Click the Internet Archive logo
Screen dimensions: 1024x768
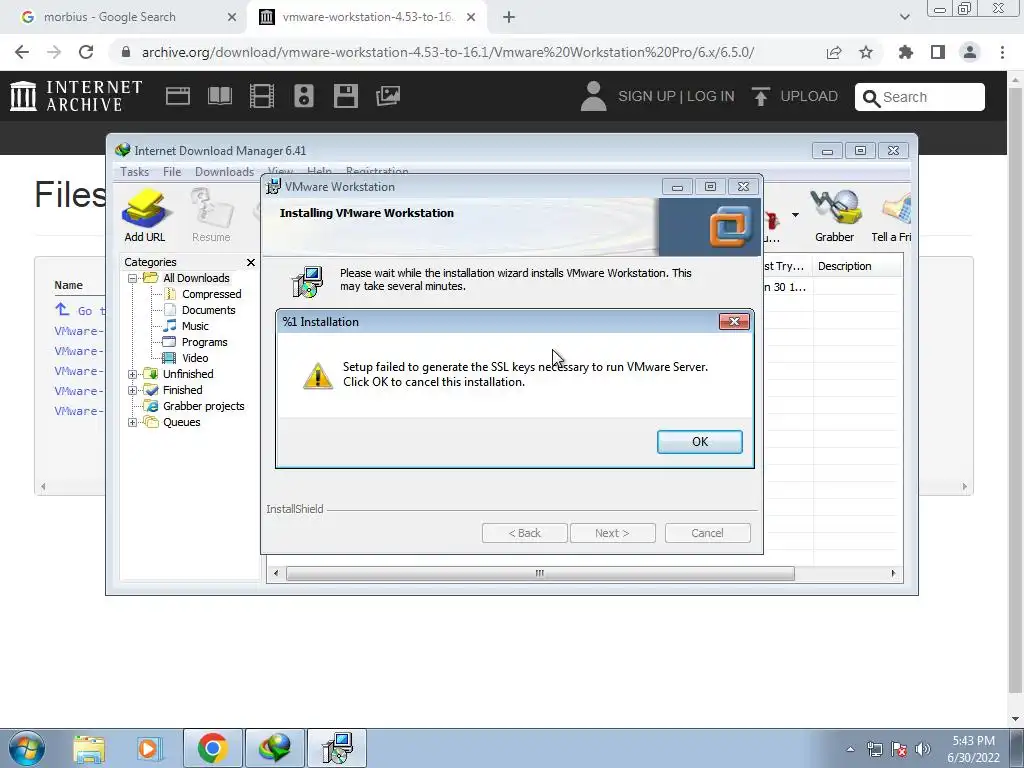(x=76, y=96)
